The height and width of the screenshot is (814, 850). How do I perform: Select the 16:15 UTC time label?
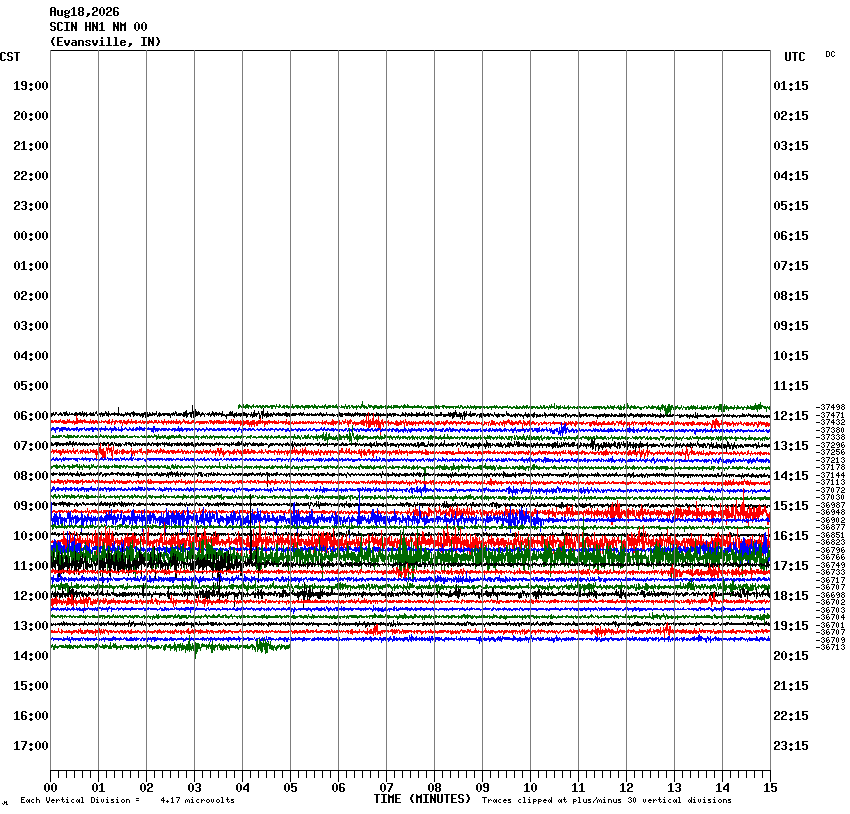pyautogui.click(x=791, y=535)
